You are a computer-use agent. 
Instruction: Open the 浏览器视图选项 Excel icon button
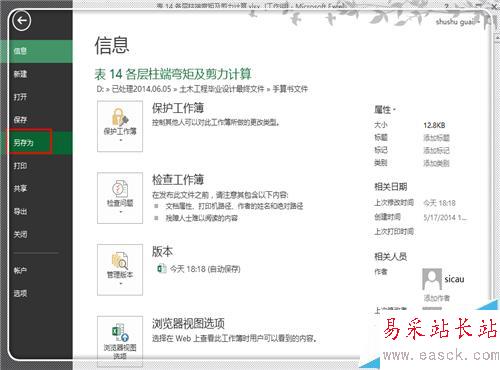120,341
